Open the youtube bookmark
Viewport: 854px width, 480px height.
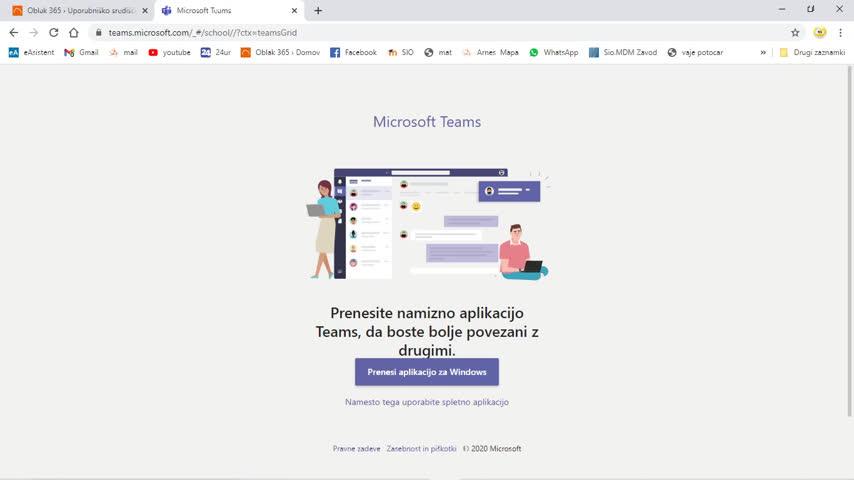point(169,52)
